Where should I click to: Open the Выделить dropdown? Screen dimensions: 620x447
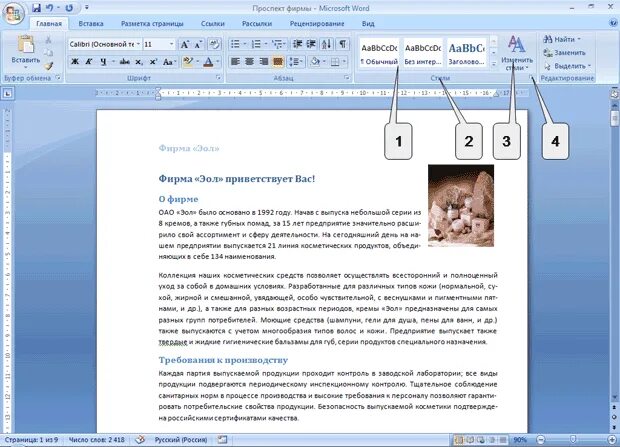[567, 66]
